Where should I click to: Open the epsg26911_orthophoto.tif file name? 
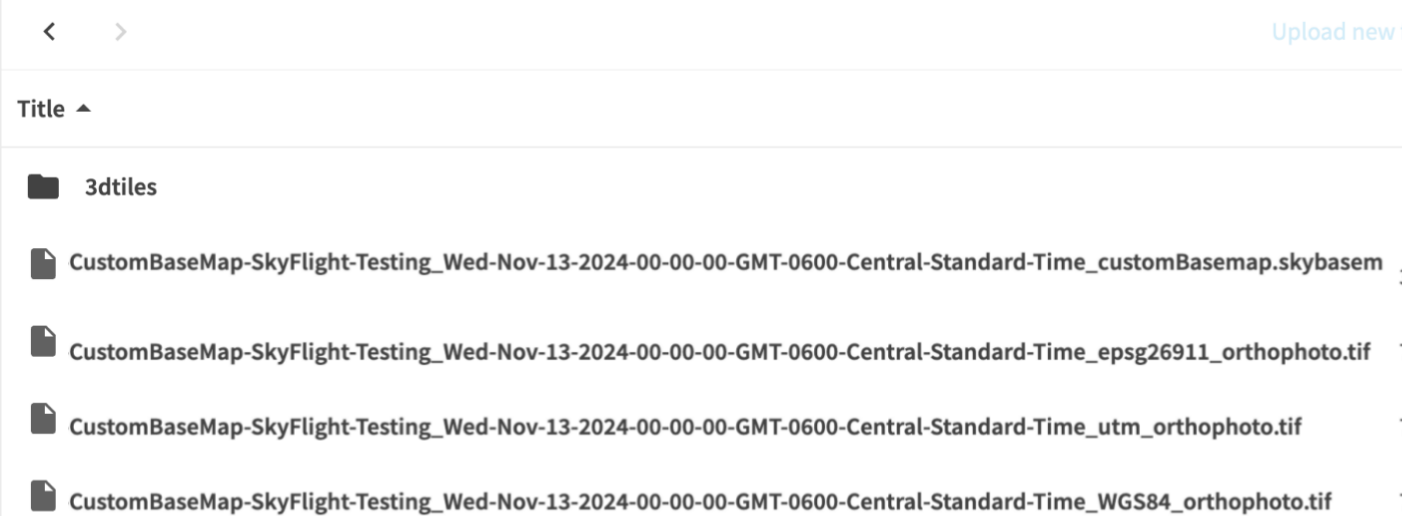[x=719, y=352]
